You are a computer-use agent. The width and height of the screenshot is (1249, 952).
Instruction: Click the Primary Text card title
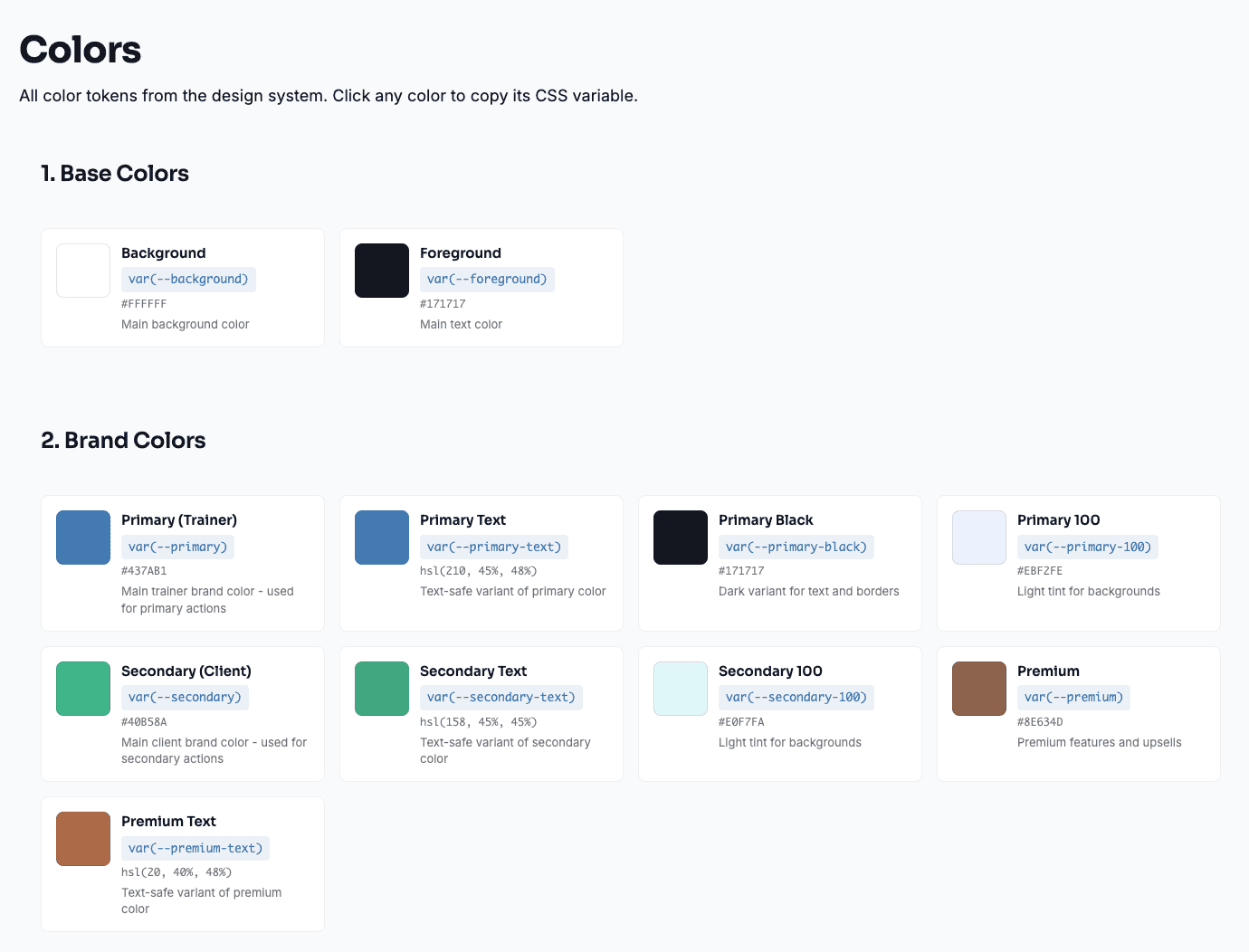click(x=463, y=520)
